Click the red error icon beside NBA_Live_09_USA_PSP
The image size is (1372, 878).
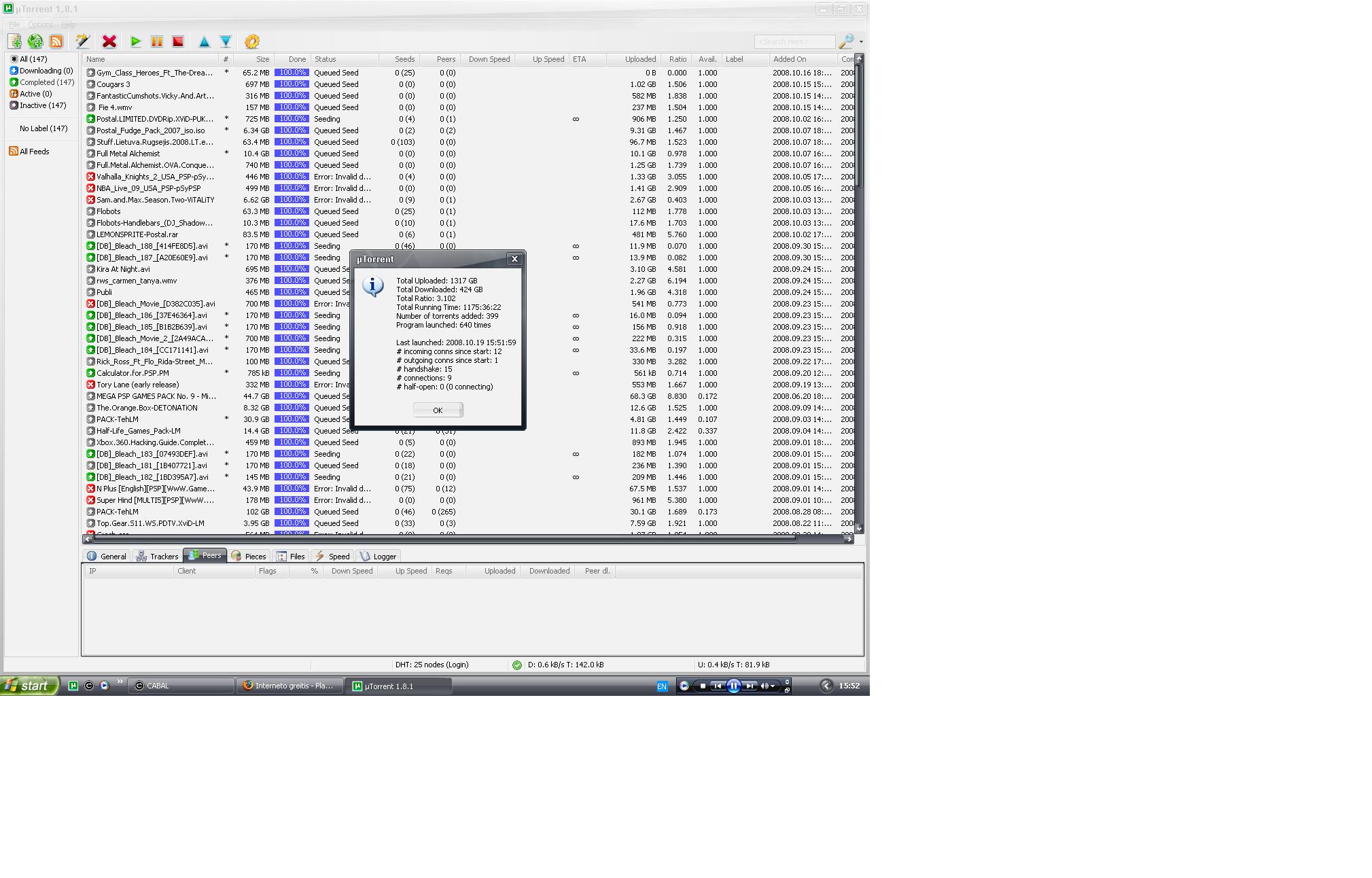tap(90, 188)
